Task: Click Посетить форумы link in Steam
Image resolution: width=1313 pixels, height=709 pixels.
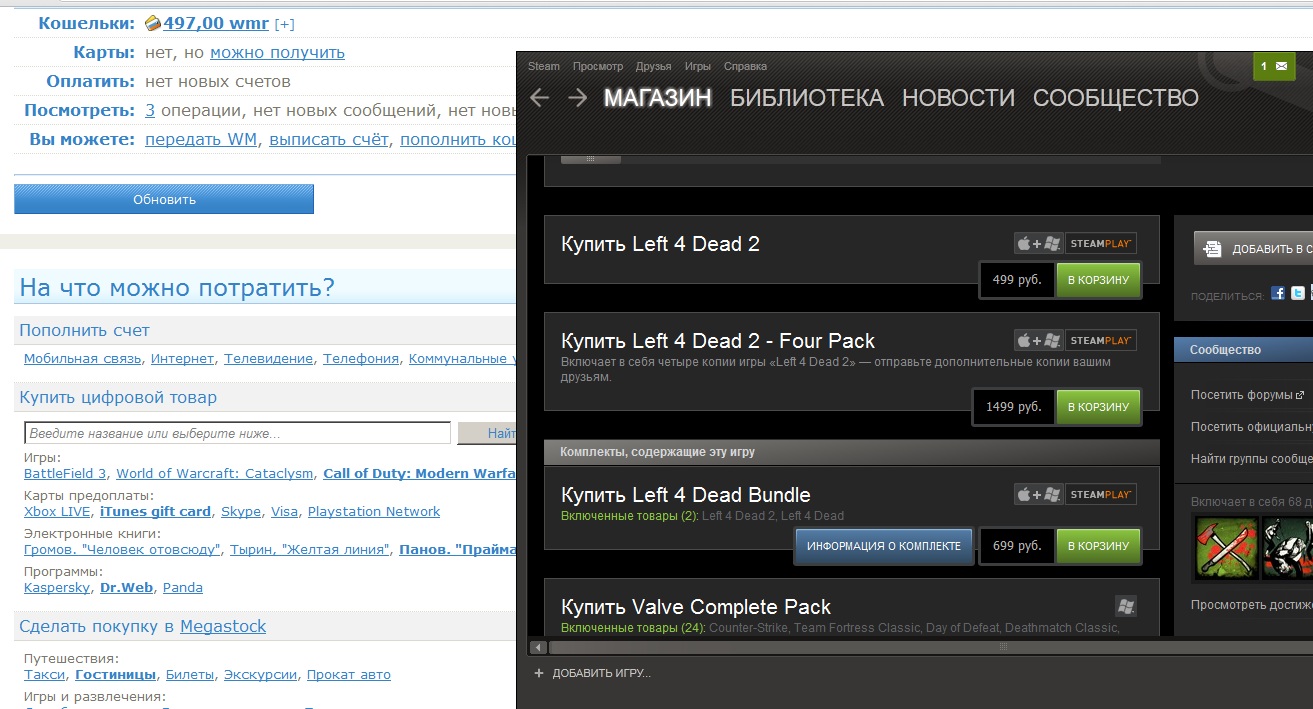Action: [x=1247, y=395]
